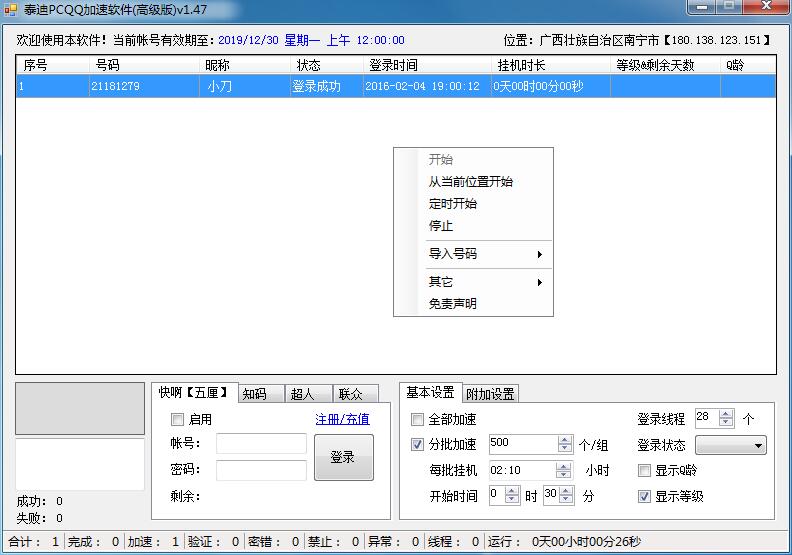Decrease 每批挂机 time with down arrow
Image resolution: width=792 pixels, height=555 pixels.
pyautogui.click(x=563, y=474)
